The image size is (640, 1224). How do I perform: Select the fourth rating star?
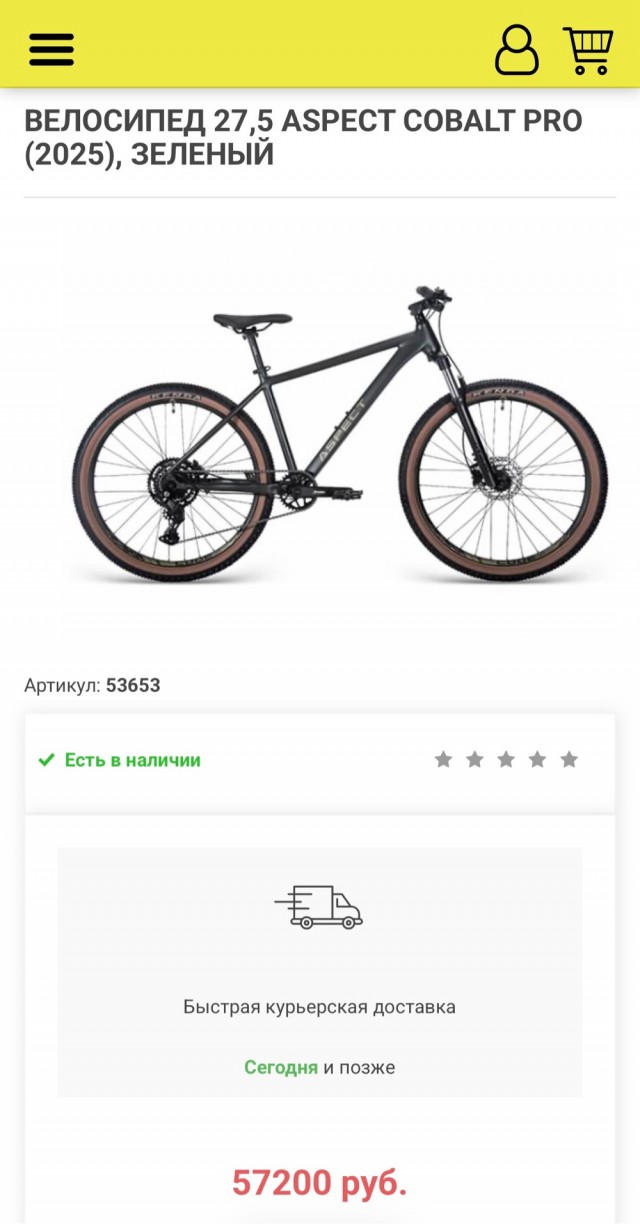click(537, 760)
